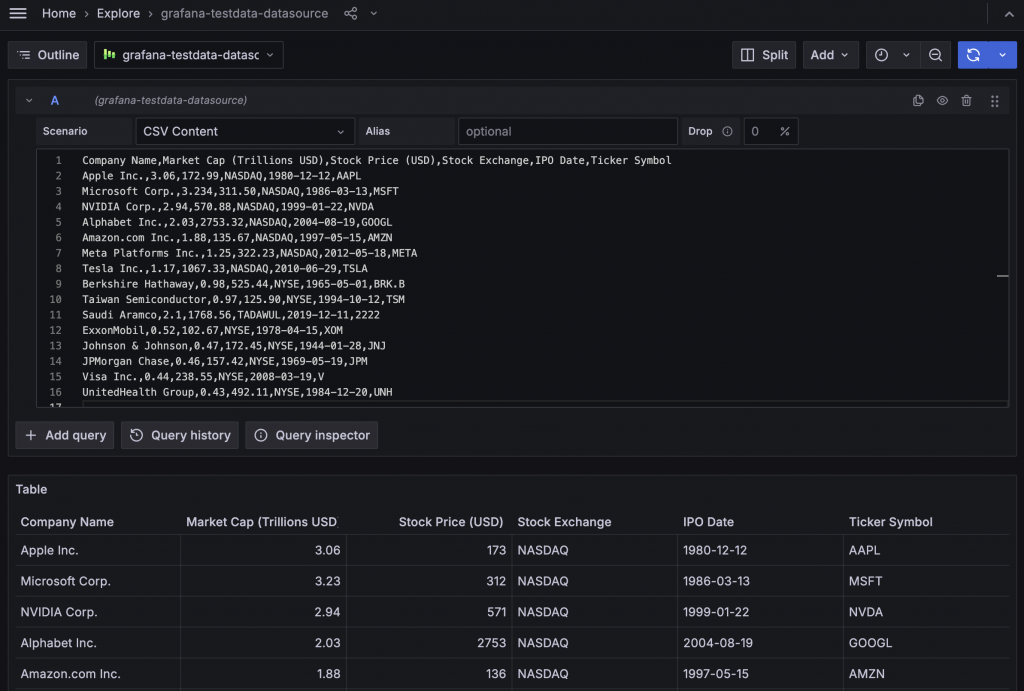Click the Table panel title
Image resolution: width=1024 pixels, height=691 pixels.
tap(31, 489)
